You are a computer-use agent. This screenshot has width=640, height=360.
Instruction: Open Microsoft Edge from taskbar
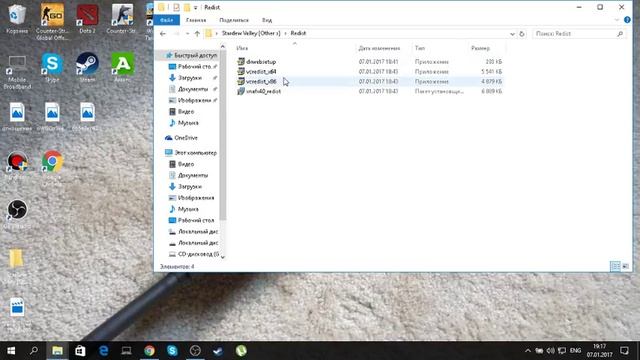[x=103, y=351]
